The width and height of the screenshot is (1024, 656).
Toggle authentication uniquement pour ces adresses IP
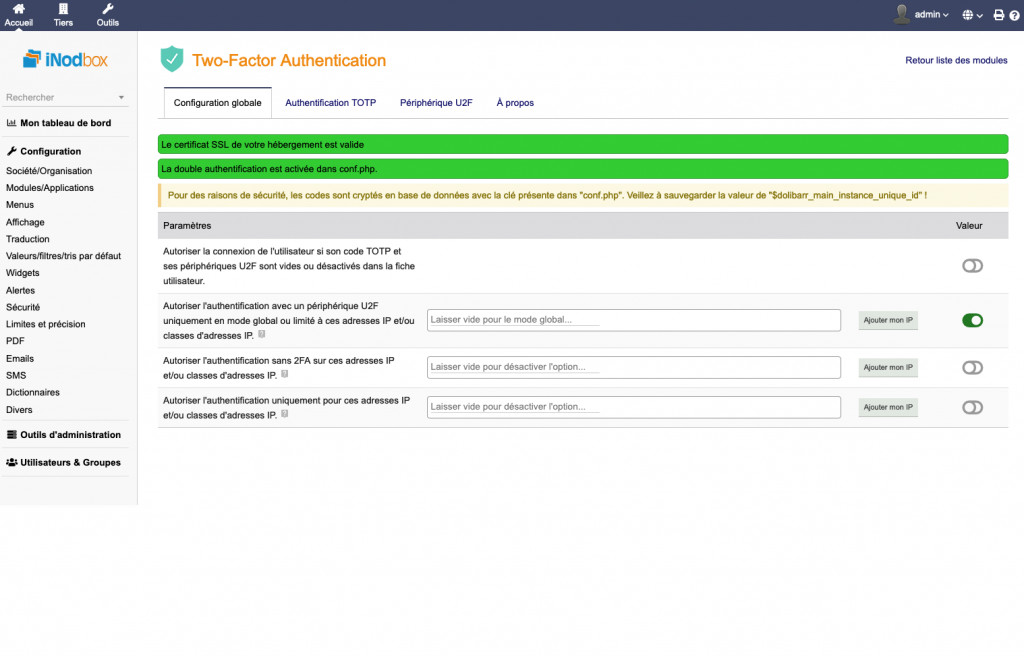tap(972, 408)
